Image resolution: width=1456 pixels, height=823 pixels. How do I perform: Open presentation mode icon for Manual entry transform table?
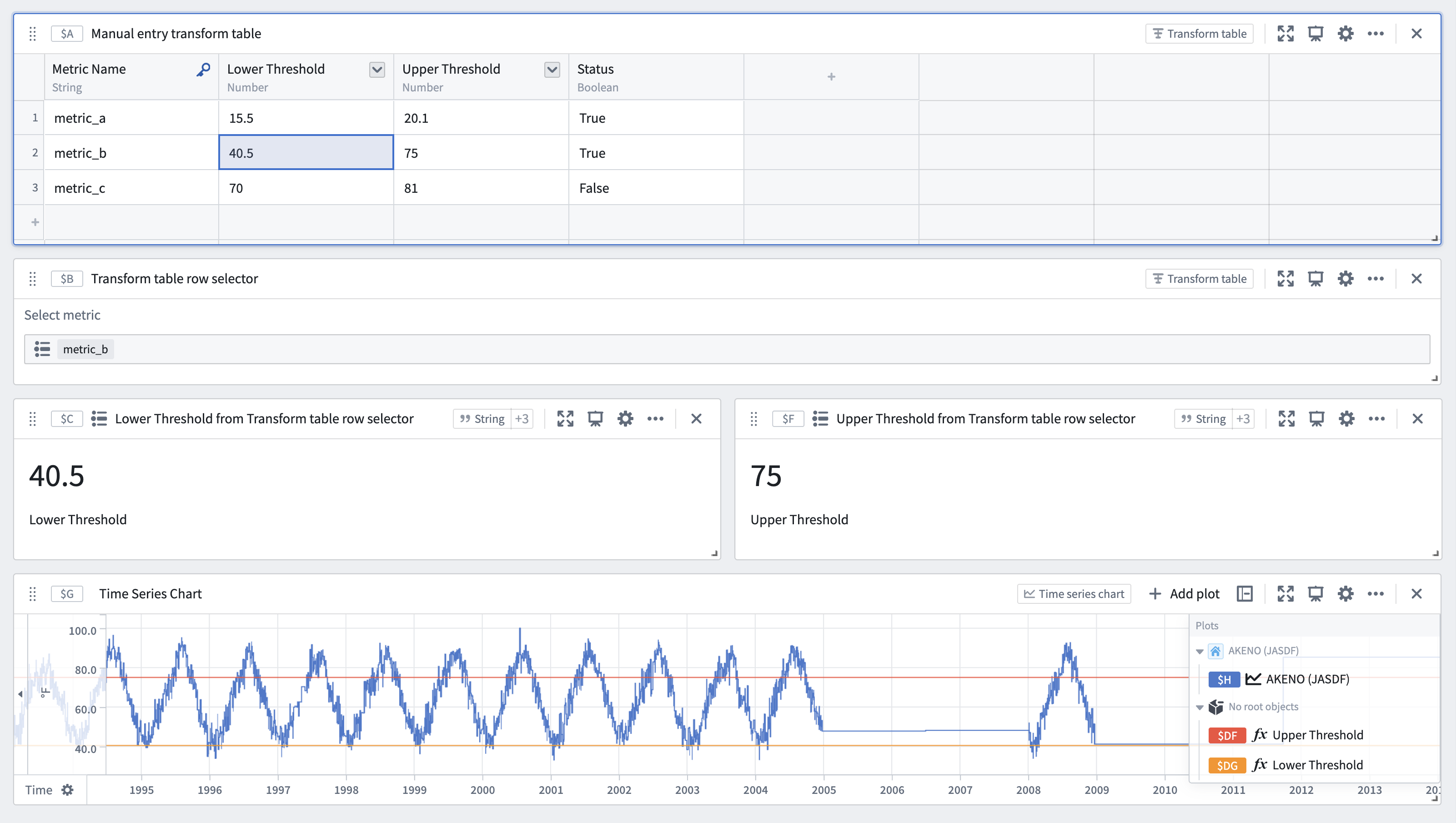(x=1315, y=33)
